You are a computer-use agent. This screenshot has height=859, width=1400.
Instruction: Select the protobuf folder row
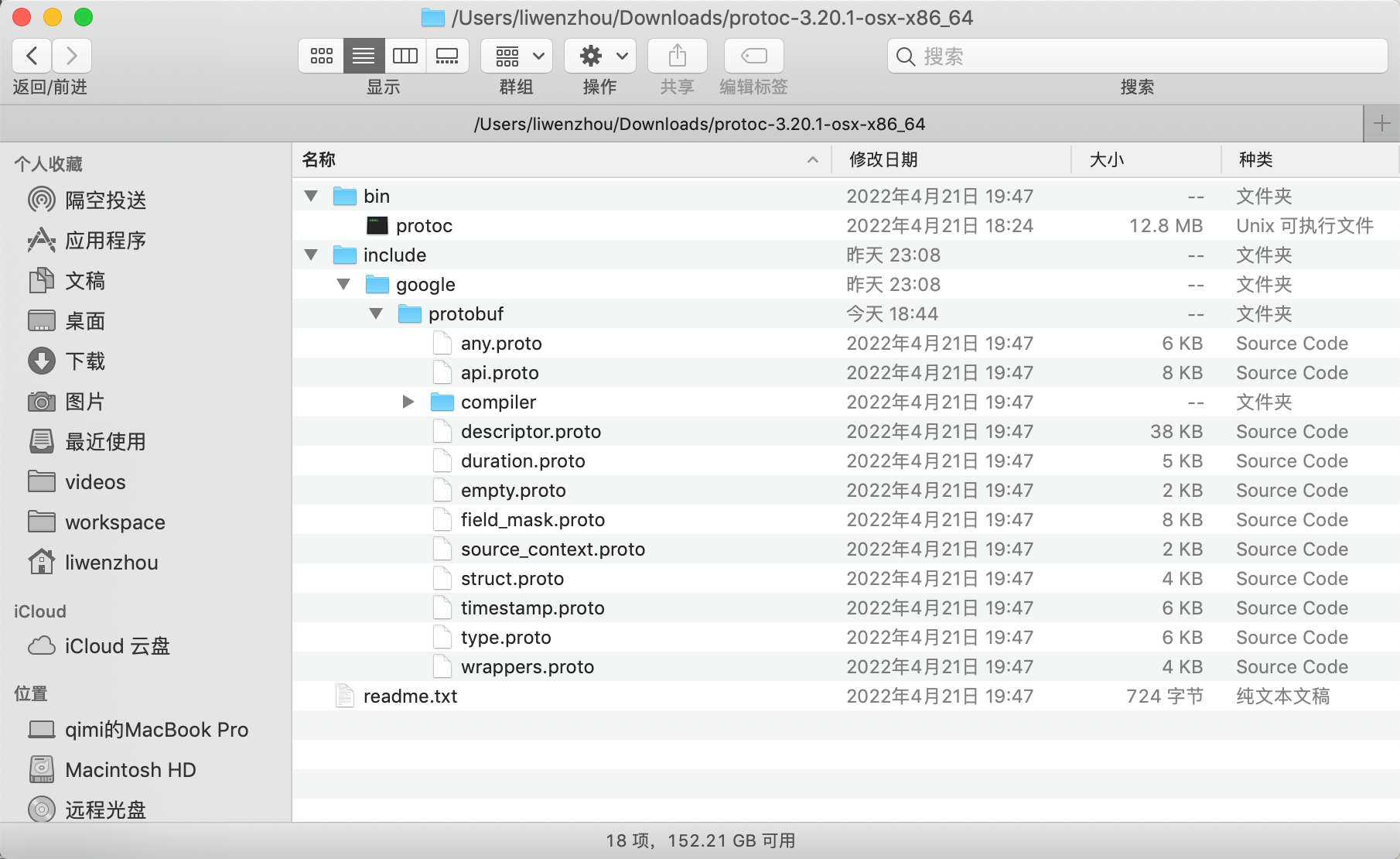click(846, 313)
